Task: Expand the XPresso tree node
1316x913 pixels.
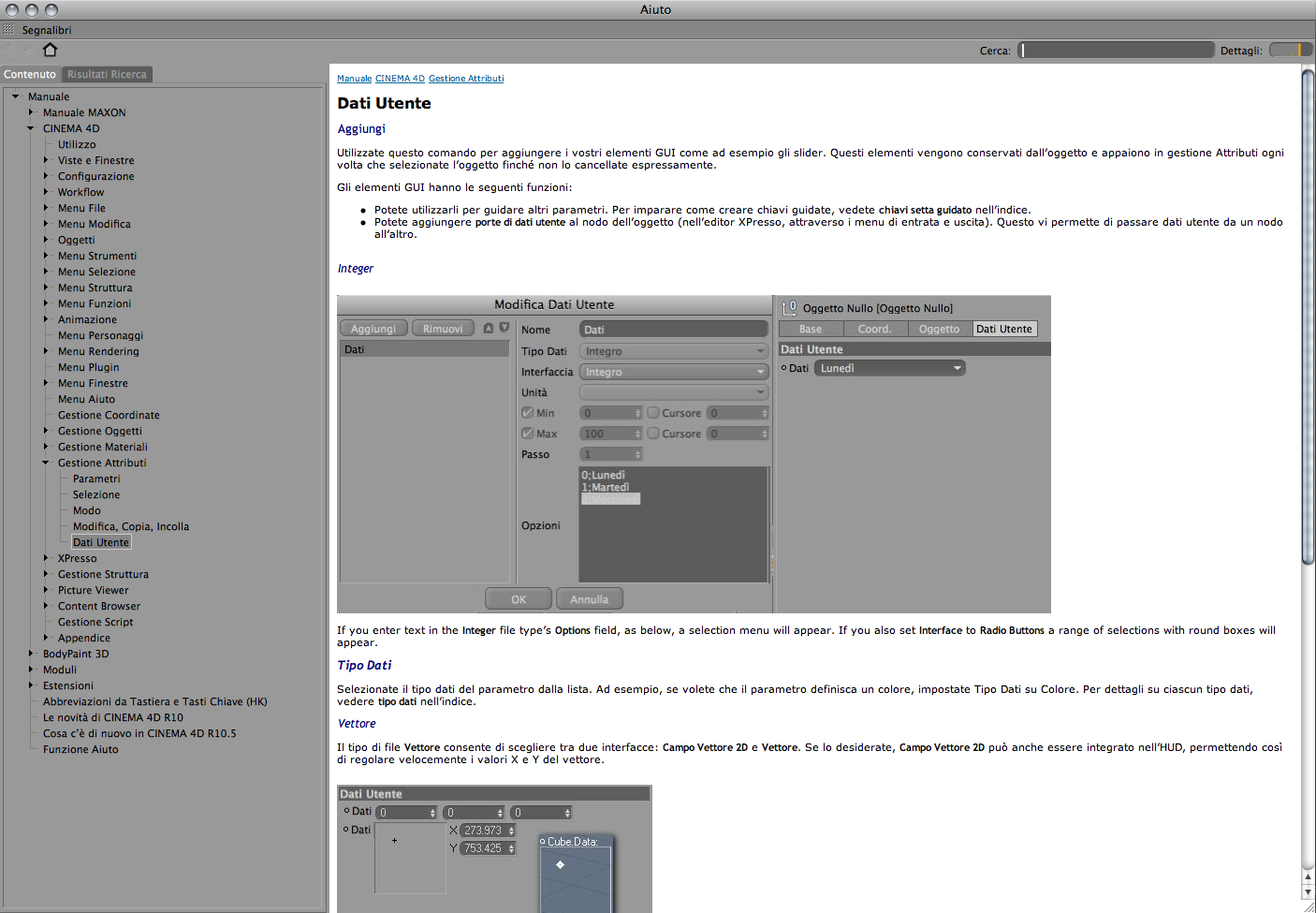Action: [x=46, y=558]
